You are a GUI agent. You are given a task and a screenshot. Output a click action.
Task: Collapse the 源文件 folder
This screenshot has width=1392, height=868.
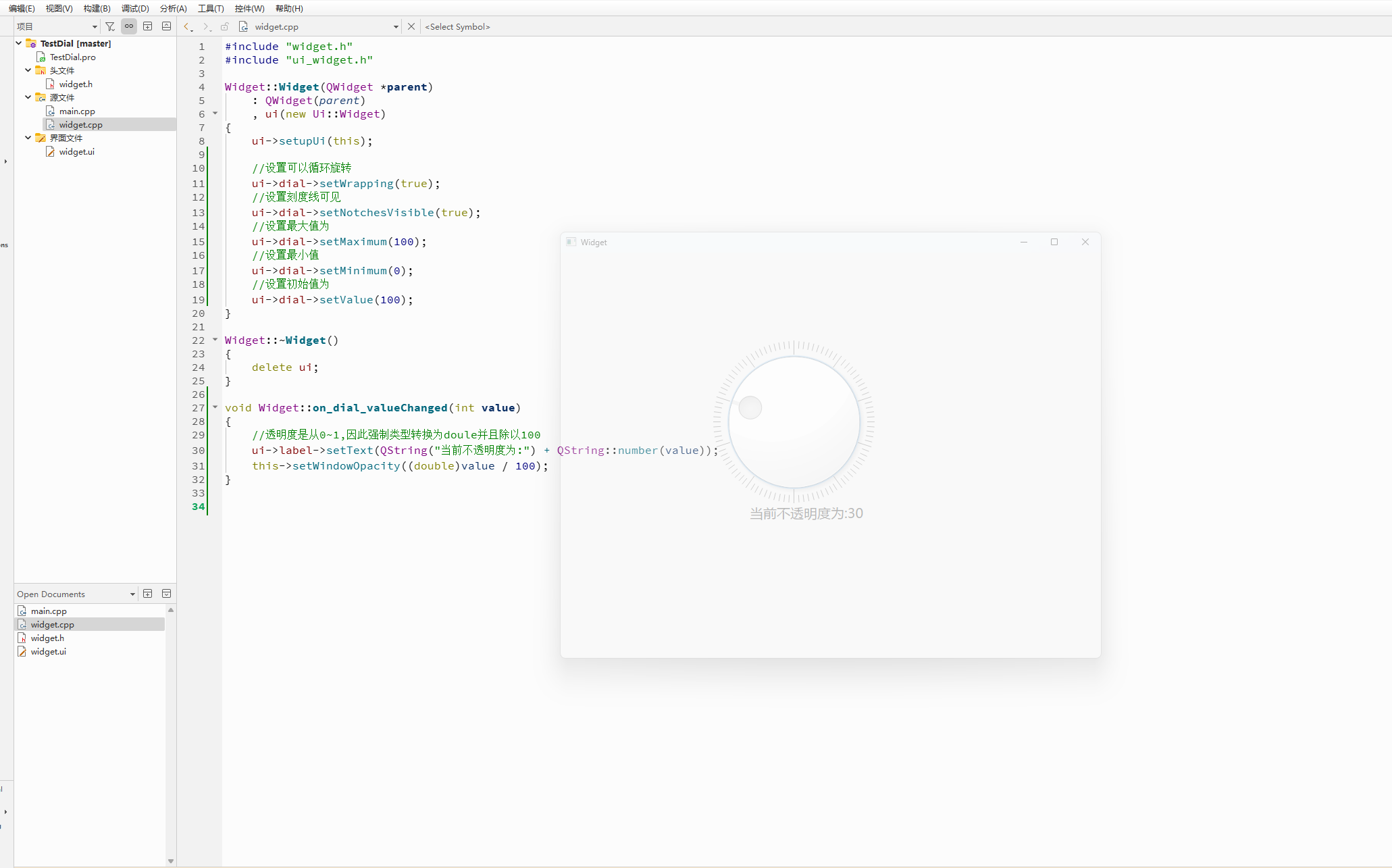(28, 97)
